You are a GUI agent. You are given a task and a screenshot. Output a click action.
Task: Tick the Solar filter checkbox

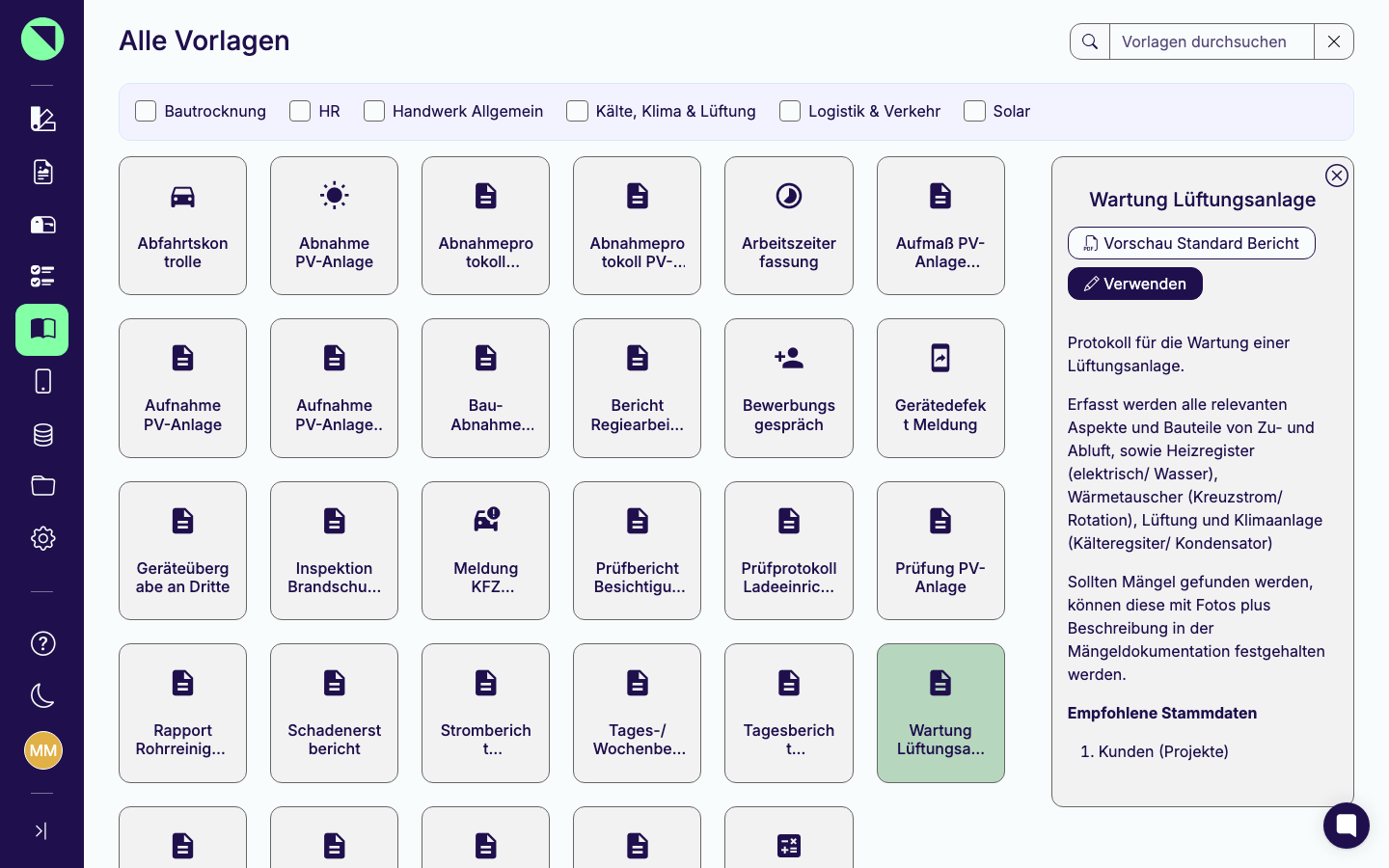pos(974,111)
